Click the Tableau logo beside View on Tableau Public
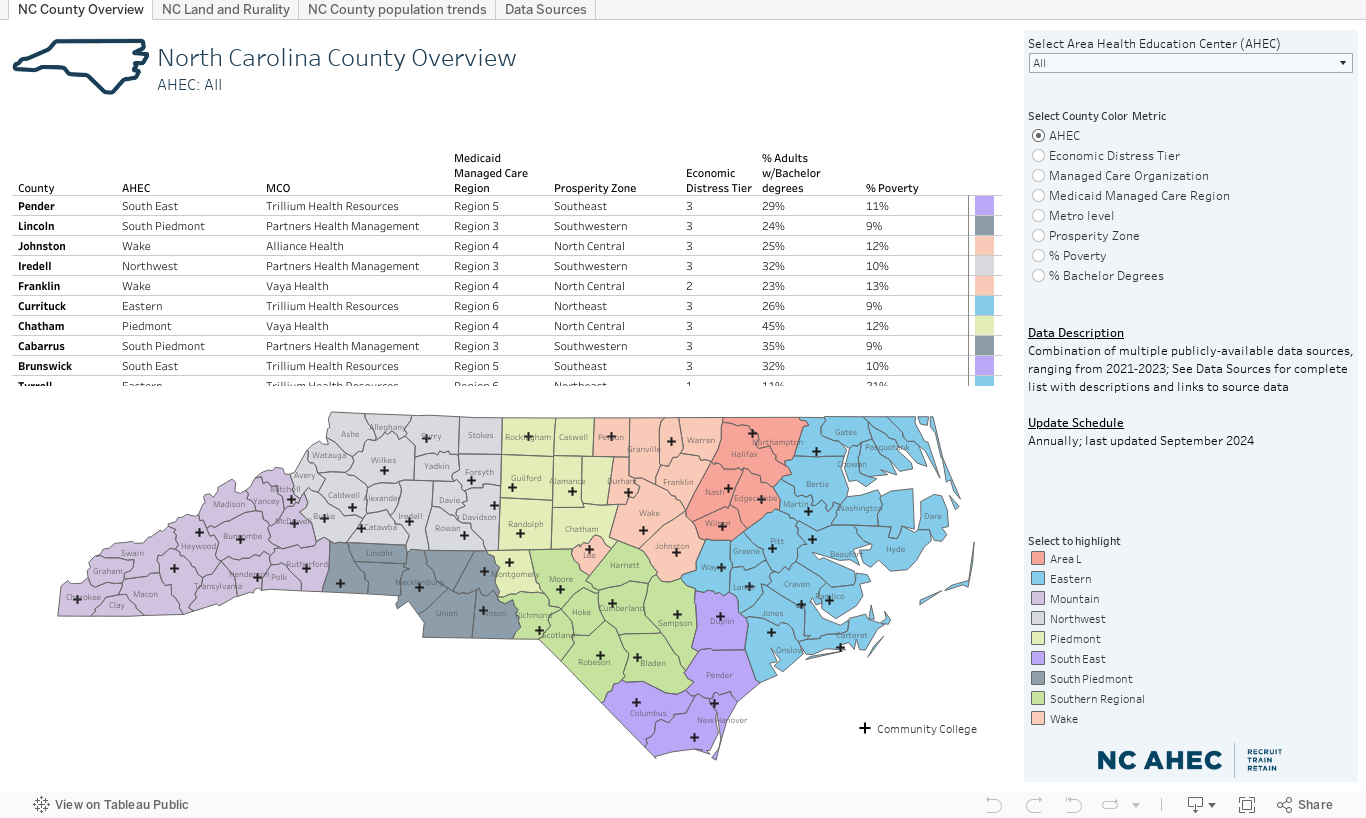 click(42, 804)
